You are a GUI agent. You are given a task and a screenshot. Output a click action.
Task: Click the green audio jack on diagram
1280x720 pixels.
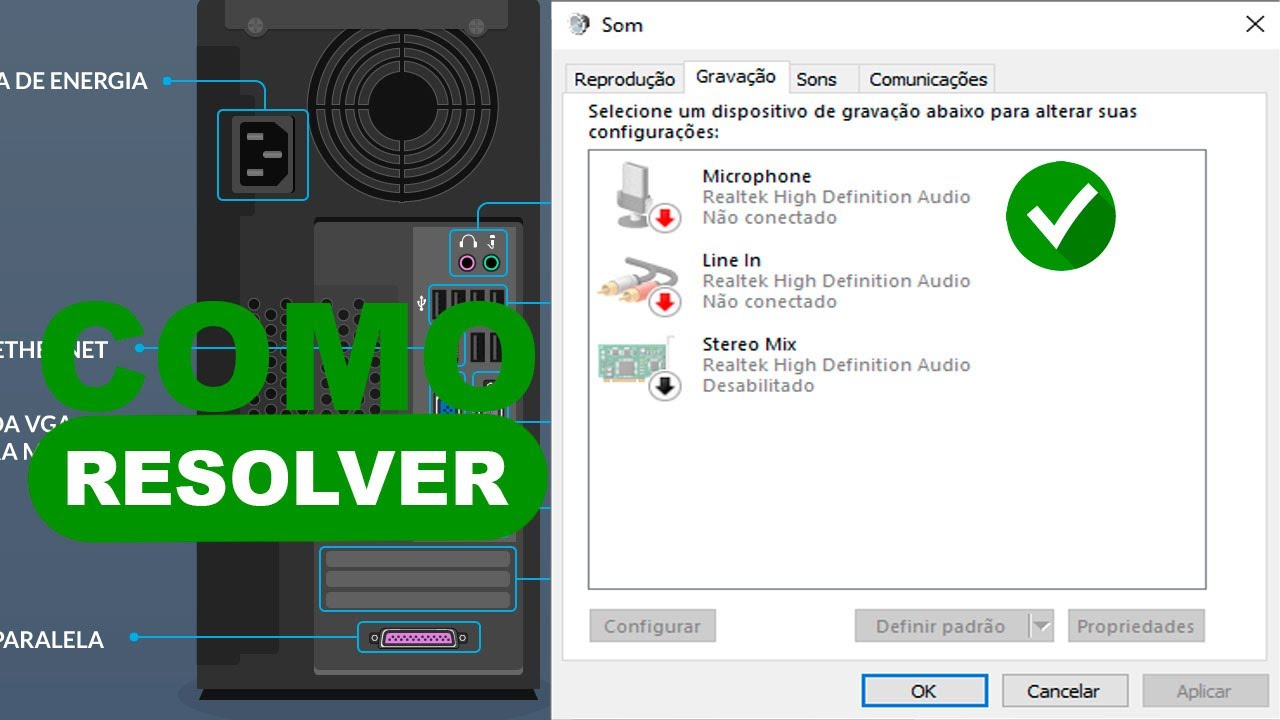(x=491, y=264)
